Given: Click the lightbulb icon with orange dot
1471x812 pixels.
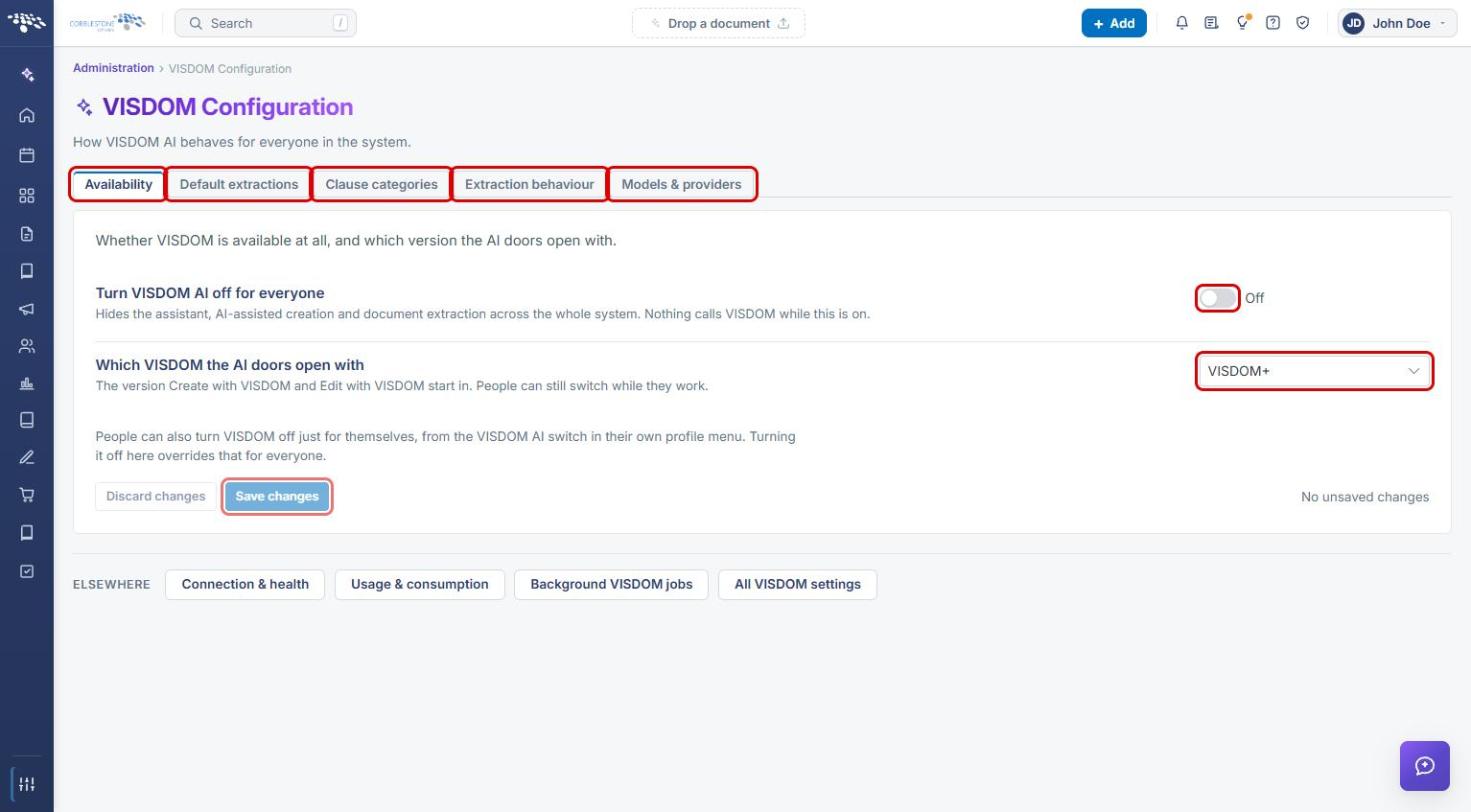Looking at the screenshot, I should (x=1243, y=23).
